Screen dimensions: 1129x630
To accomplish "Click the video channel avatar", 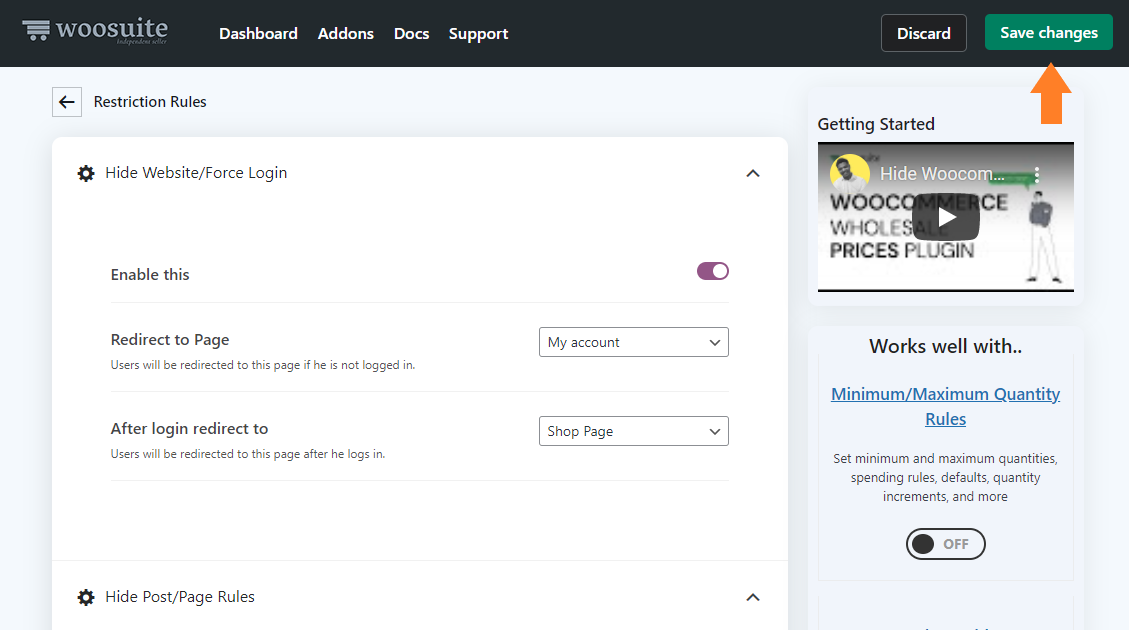I will 849,173.
